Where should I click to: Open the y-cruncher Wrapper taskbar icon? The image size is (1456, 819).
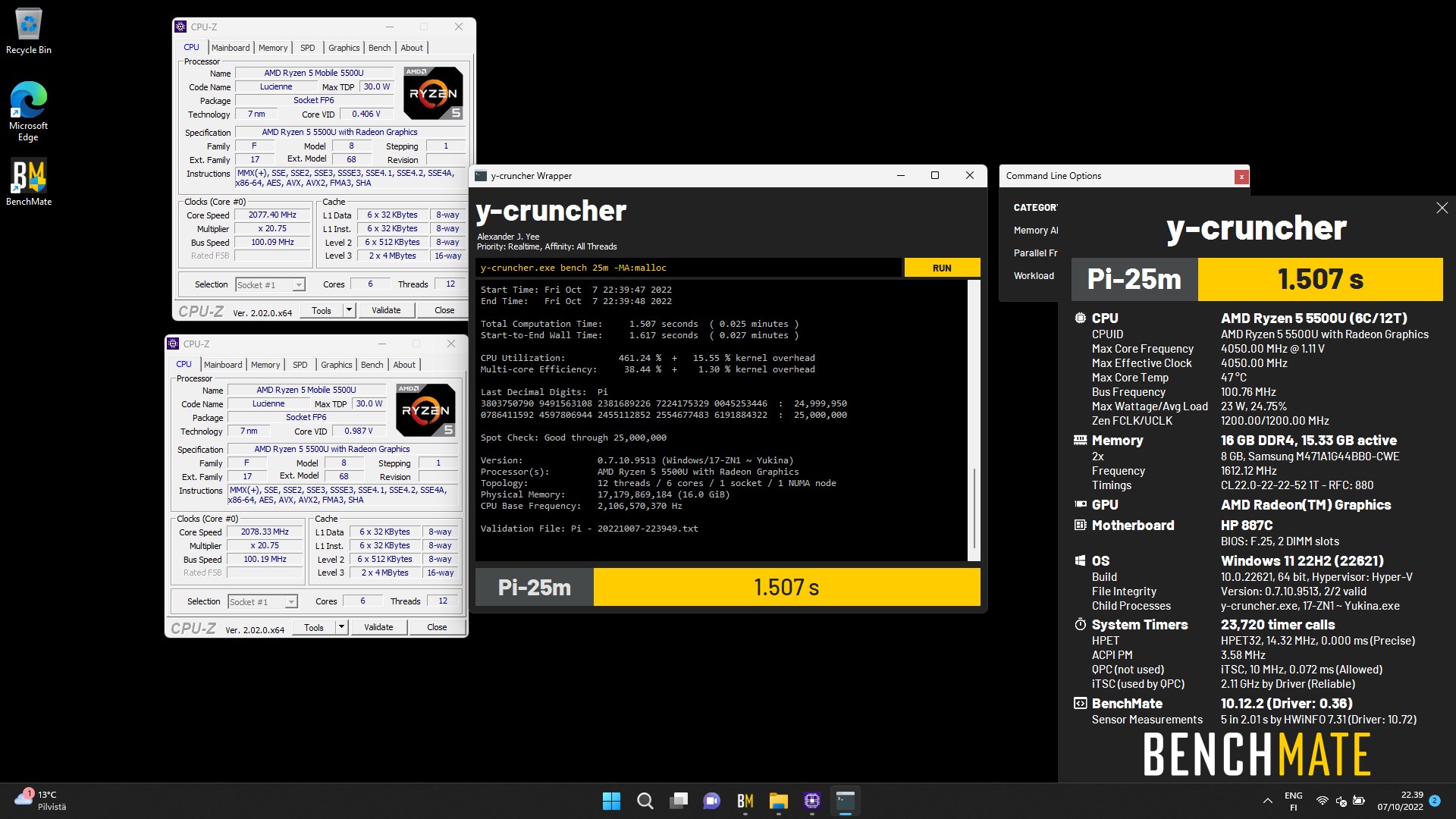[x=845, y=801]
